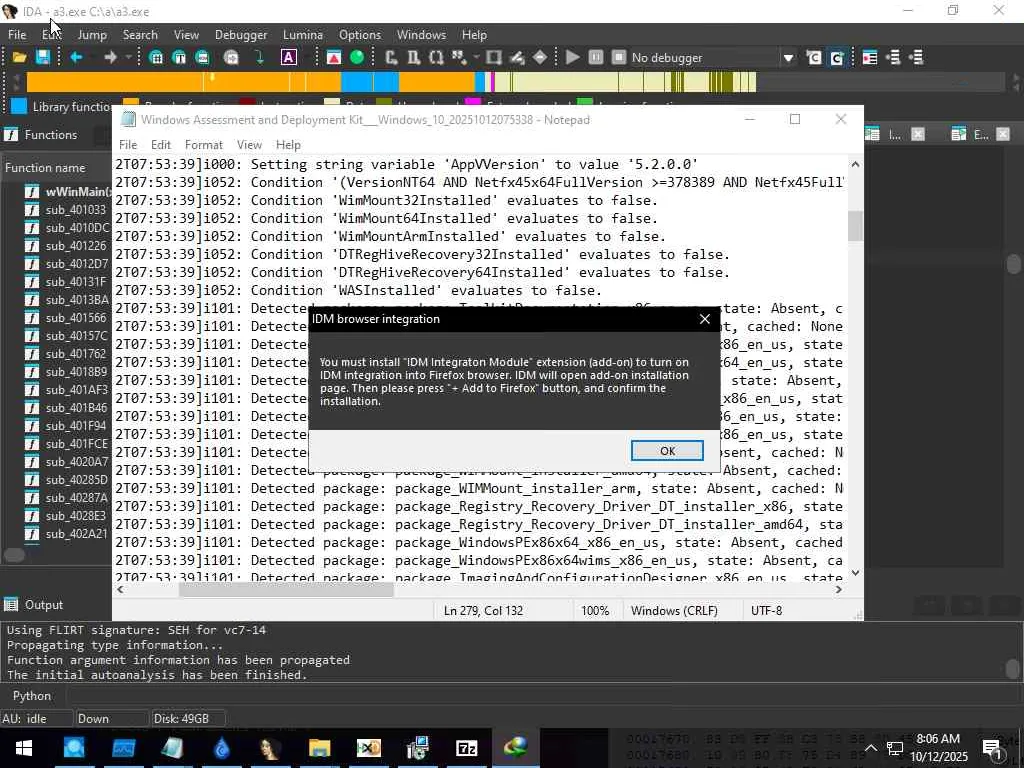The height and width of the screenshot is (768, 1024).
Task: Click the red-and-blue list view icon in toolbar
Action: point(870,57)
